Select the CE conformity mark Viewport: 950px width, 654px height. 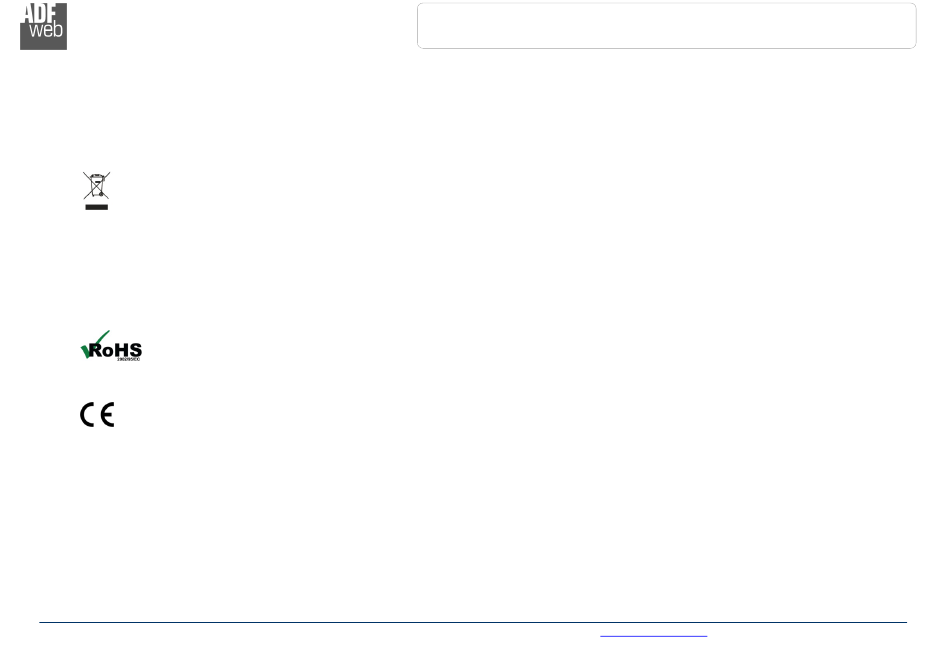click(97, 415)
